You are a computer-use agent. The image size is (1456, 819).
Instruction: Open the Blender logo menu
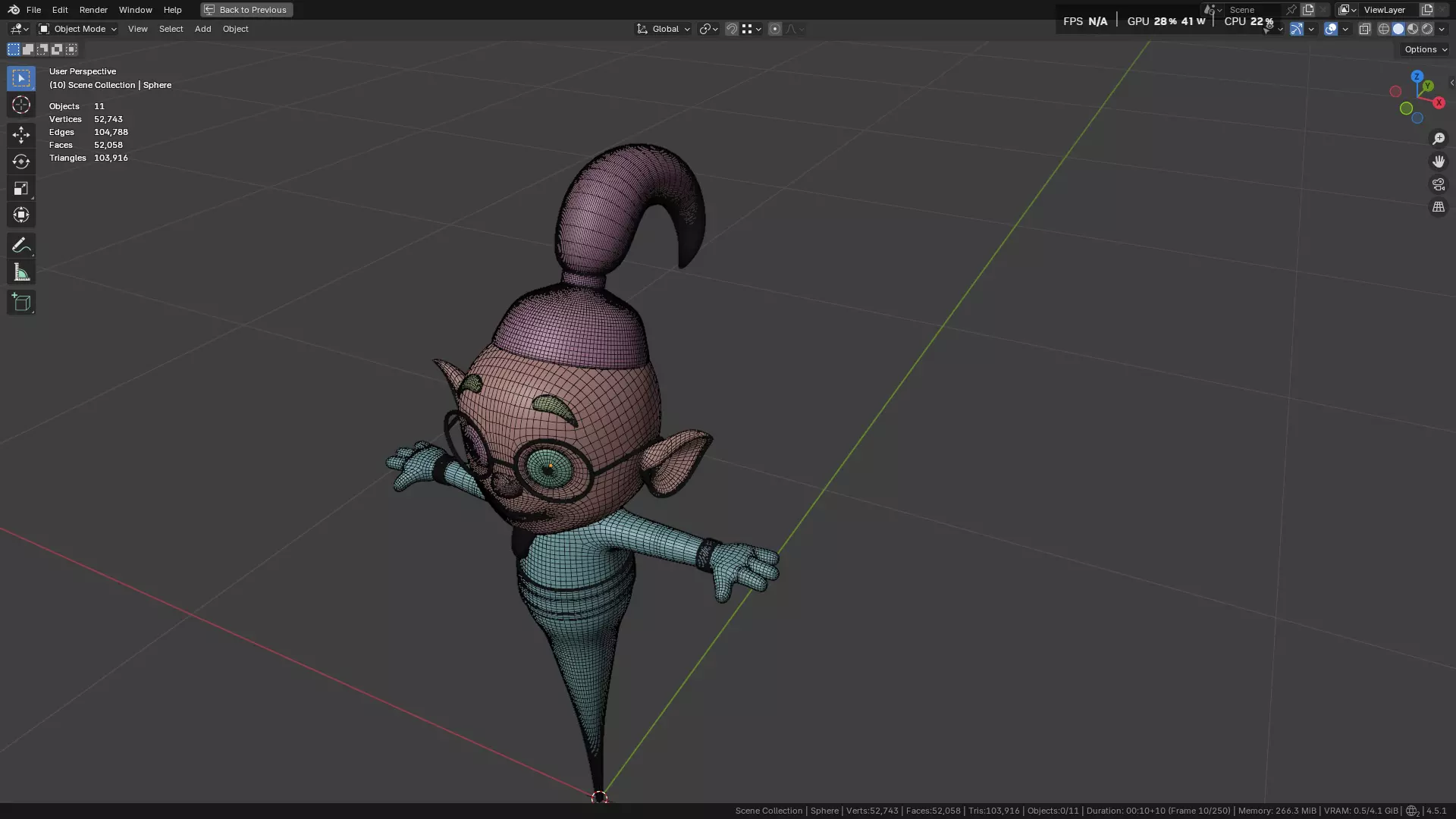13,10
